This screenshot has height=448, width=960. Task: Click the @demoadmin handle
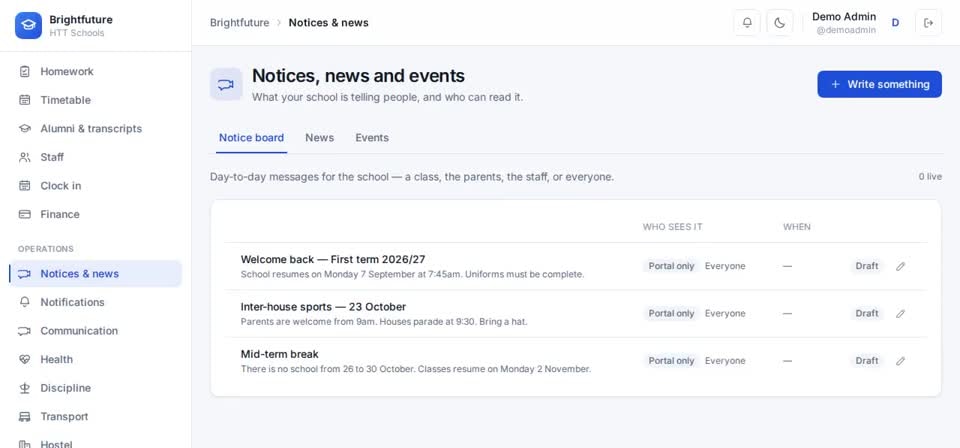tap(846, 30)
